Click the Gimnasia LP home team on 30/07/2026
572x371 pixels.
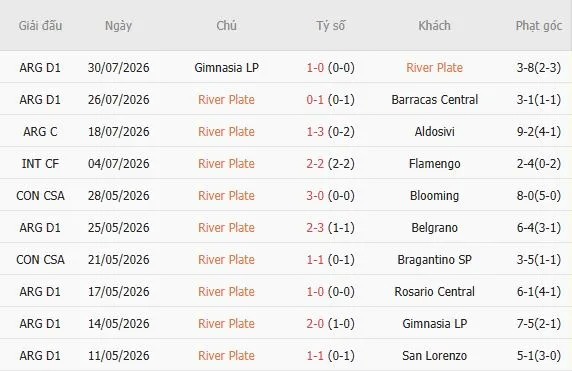226,67
